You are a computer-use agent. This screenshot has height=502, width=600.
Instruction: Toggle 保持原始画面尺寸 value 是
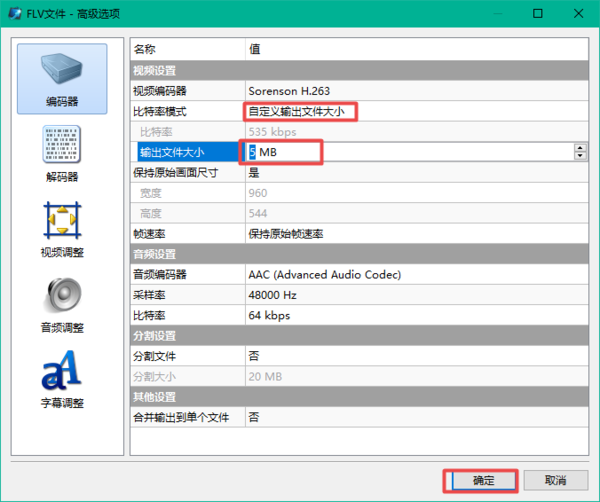click(416, 173)
